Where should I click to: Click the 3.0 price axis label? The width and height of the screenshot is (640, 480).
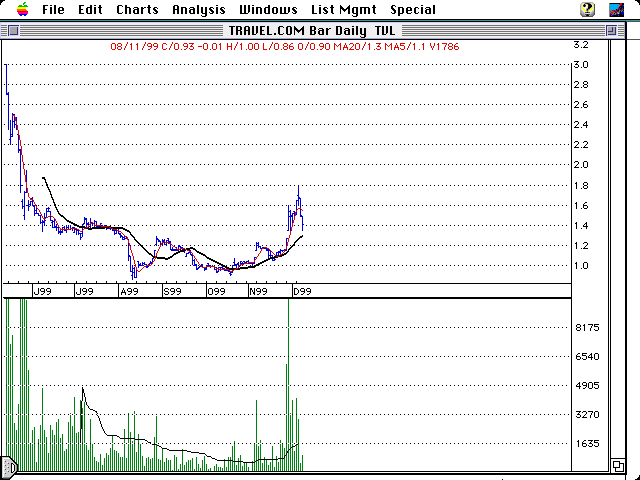coord(581,64)
